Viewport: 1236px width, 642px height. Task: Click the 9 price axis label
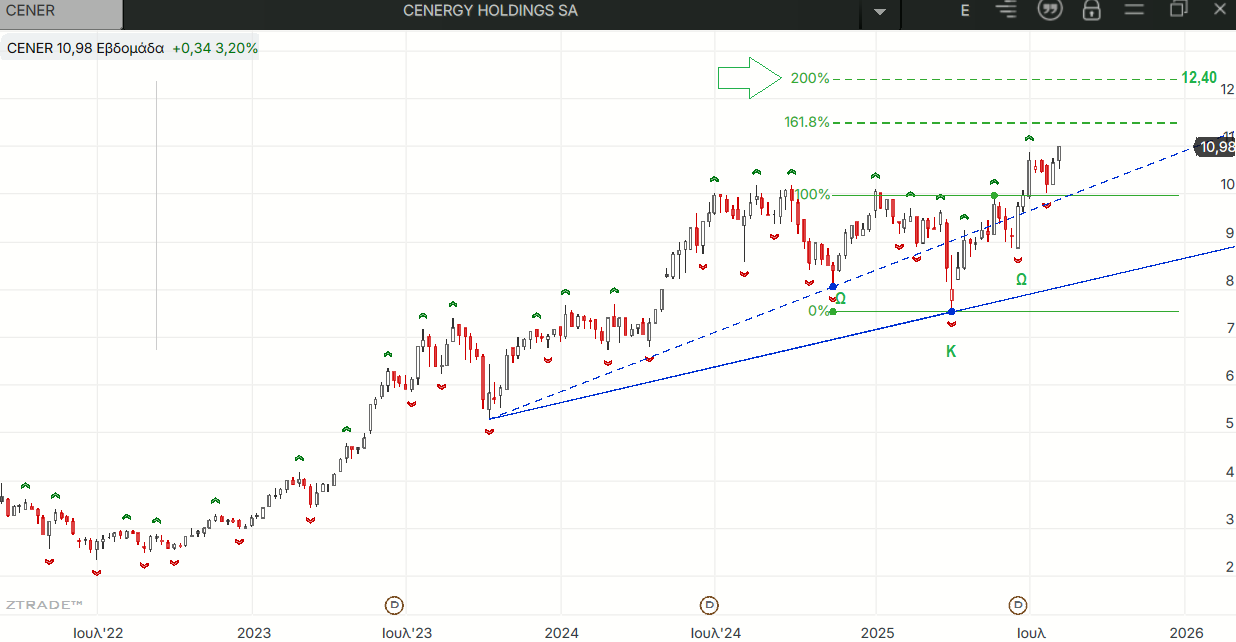(x=1229, y=233)
